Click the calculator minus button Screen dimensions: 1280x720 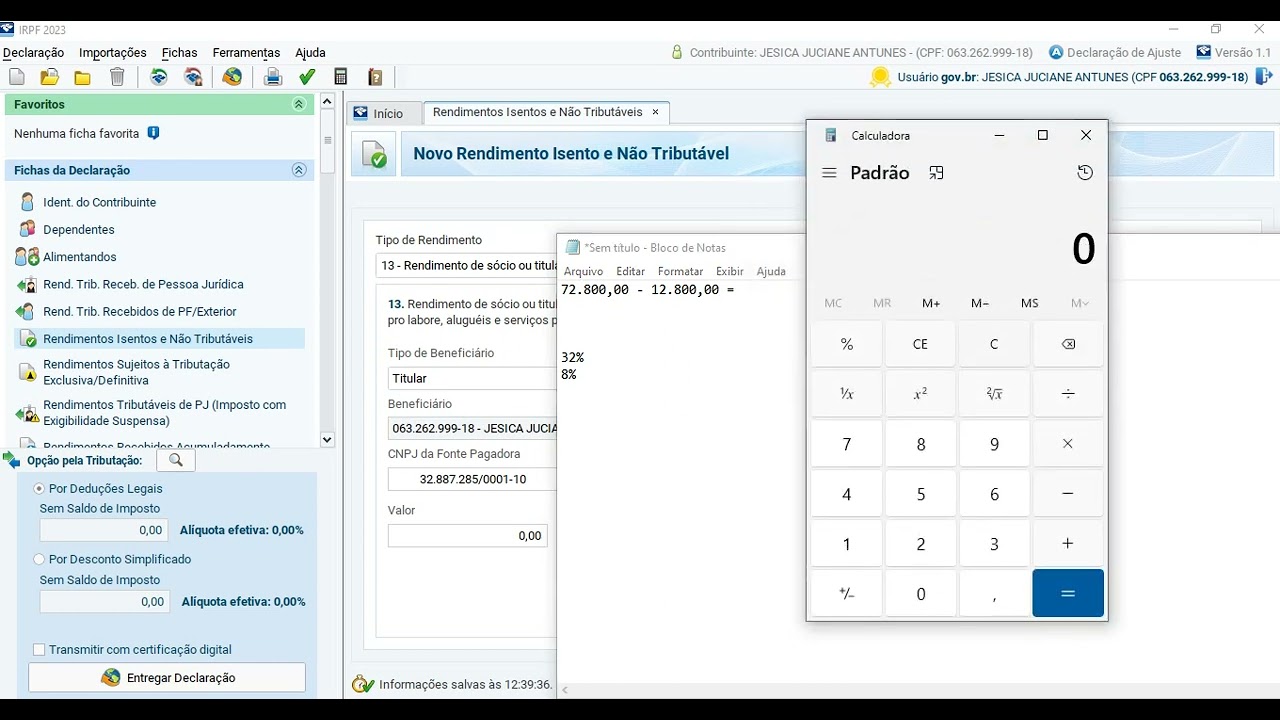coord(1068,494)
